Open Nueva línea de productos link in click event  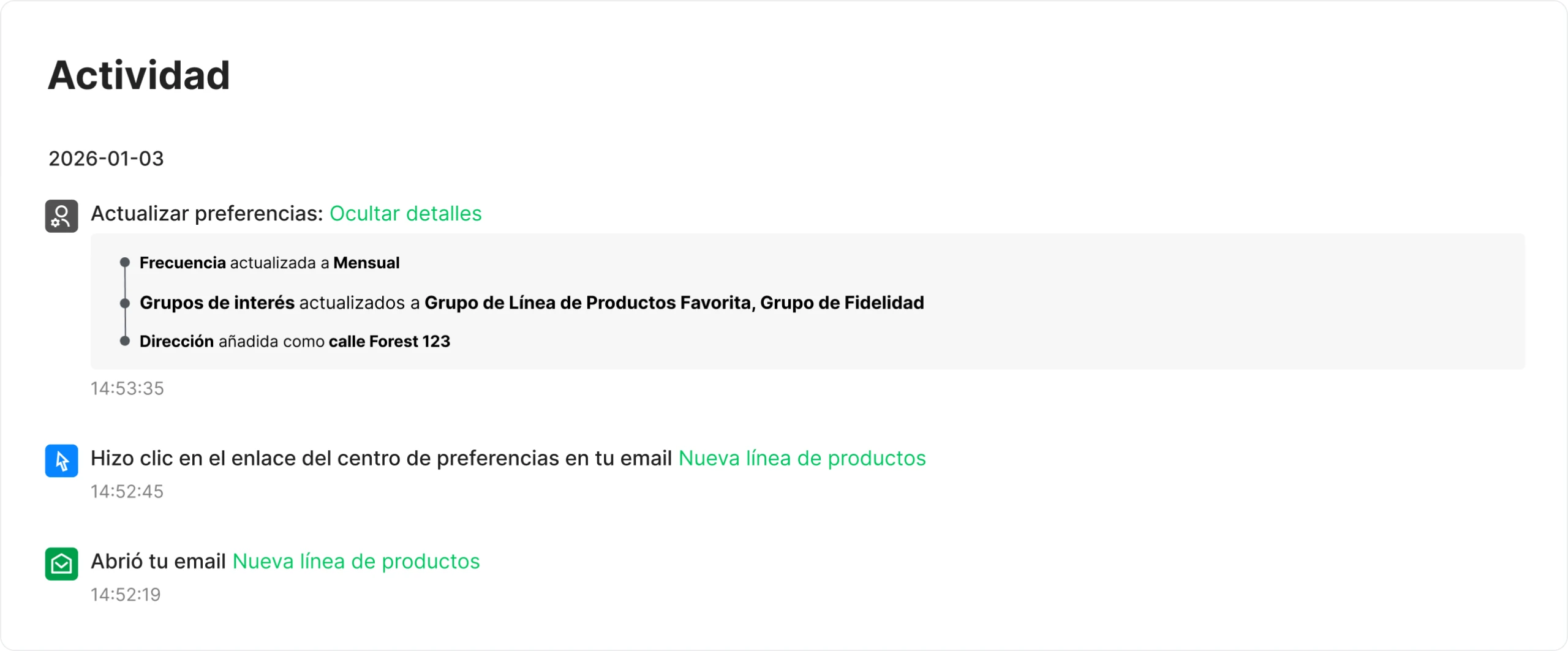[802, 458]
